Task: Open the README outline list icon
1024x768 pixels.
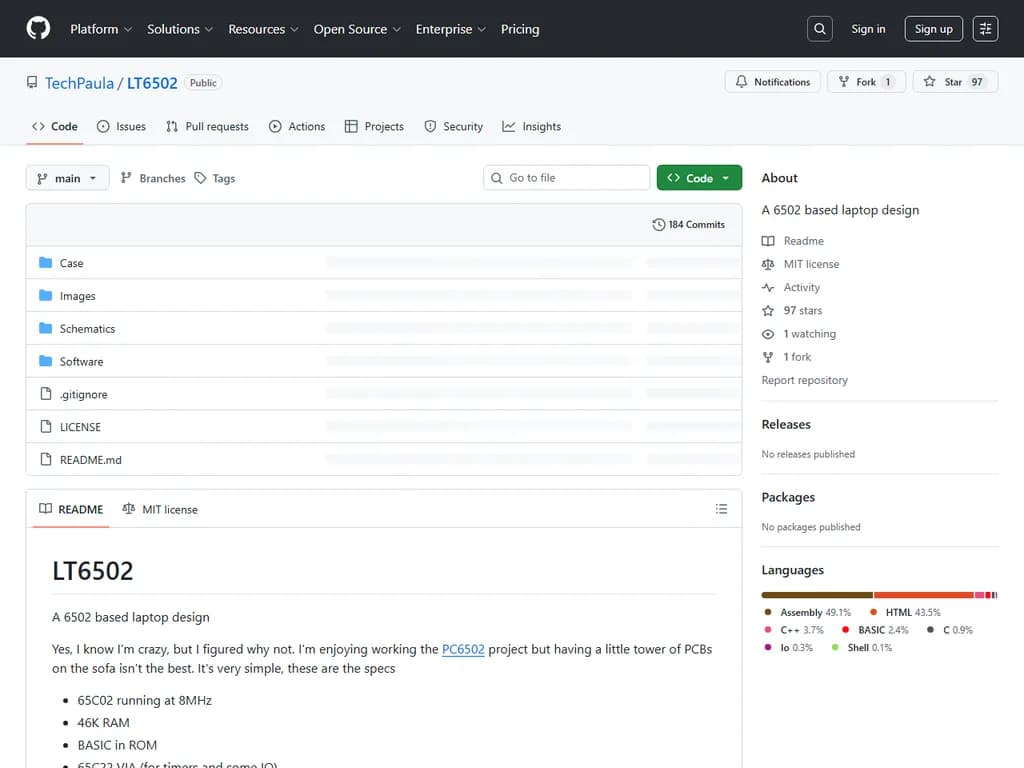Action: click(721, 509)
